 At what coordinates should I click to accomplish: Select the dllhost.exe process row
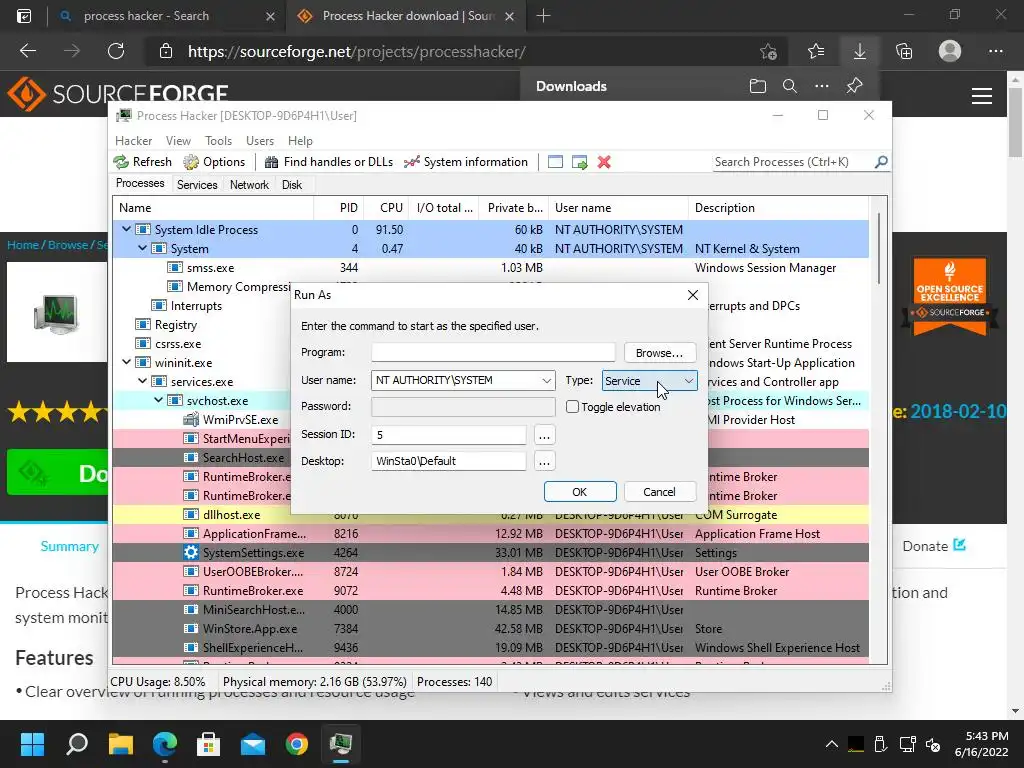490,515
